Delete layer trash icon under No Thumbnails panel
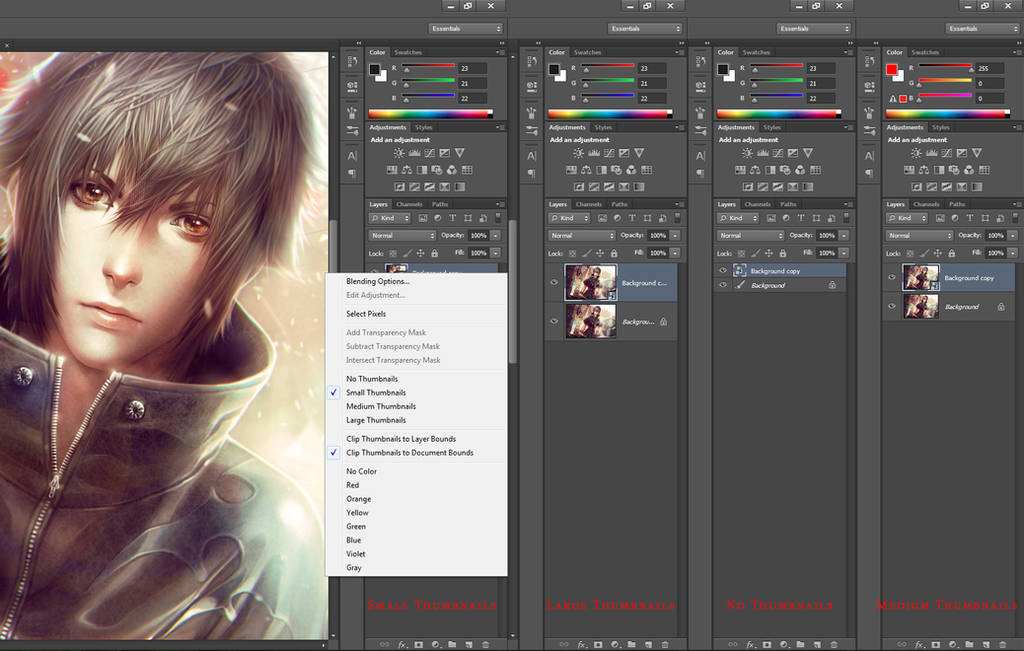The image size is (1024, 651). point(834,644)
